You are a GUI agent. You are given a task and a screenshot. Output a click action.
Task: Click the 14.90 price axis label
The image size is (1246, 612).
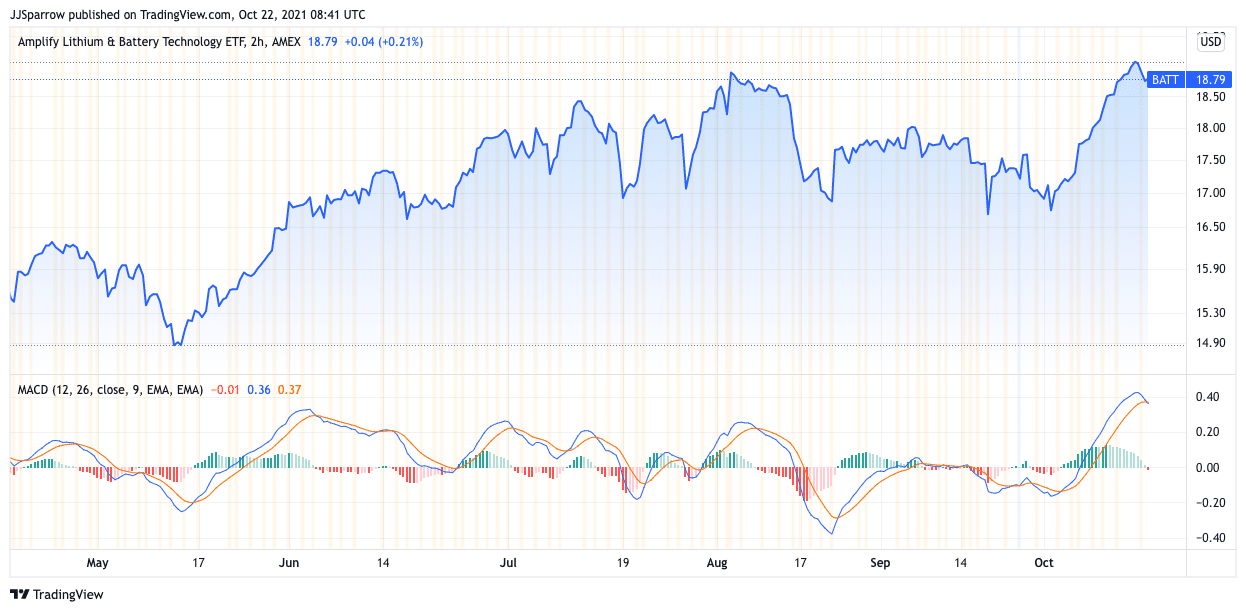point(1211,343)
